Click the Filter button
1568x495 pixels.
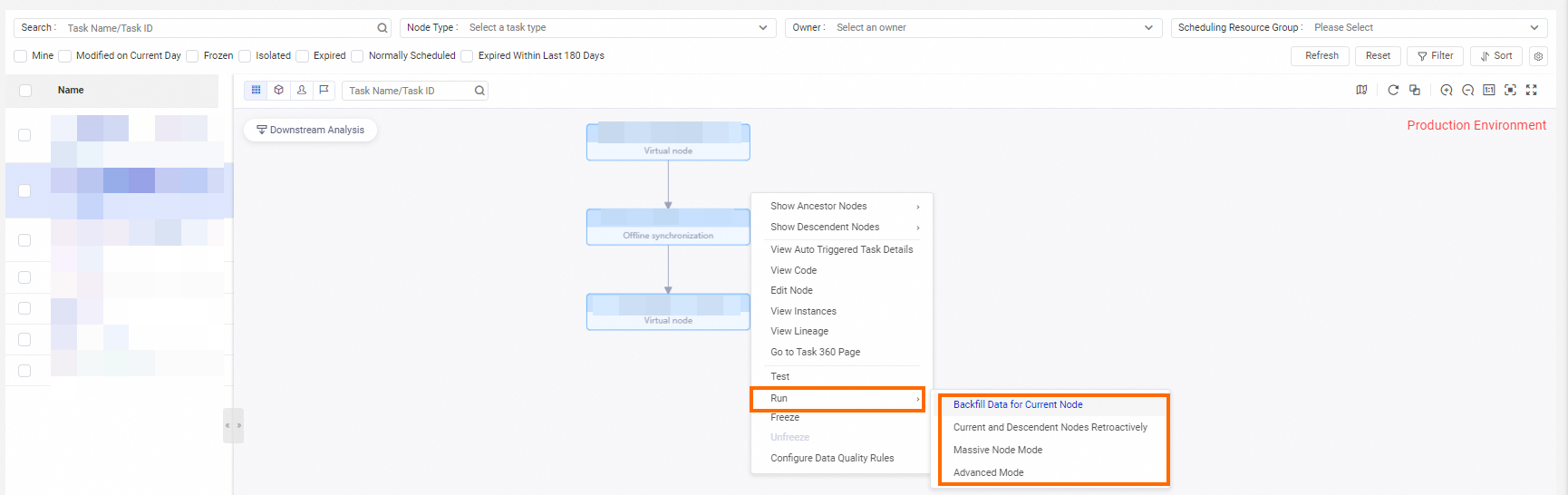click(x=1435, y=56)
